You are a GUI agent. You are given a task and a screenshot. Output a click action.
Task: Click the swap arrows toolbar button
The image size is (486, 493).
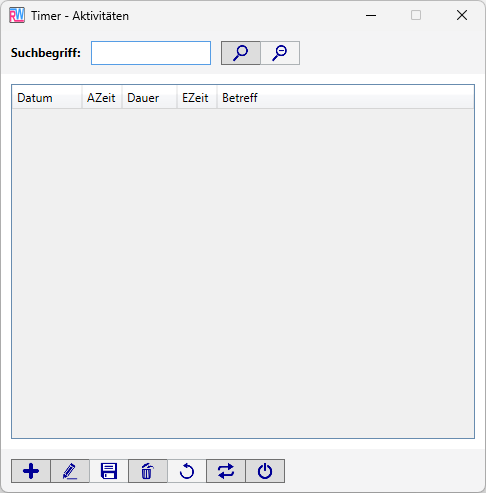click(x=226, y=471)
